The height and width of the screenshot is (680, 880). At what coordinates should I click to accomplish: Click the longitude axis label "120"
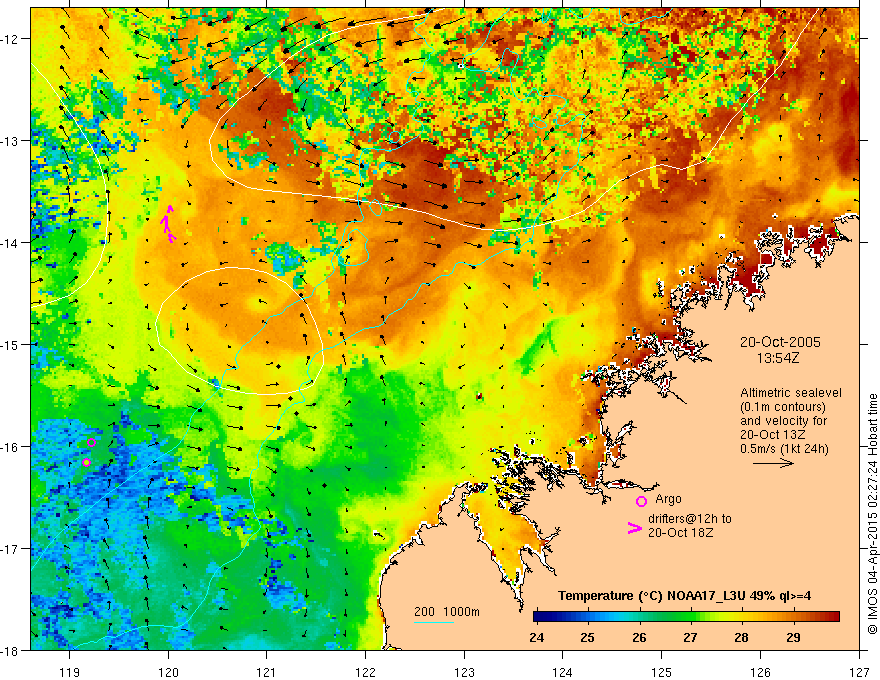tap(168, 672)
